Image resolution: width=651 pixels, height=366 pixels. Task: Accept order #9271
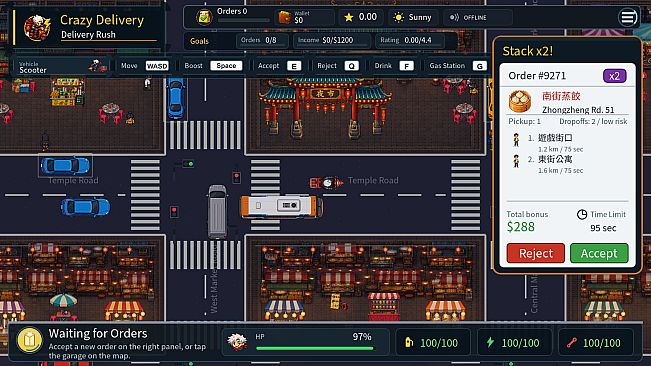click(599, 253)
